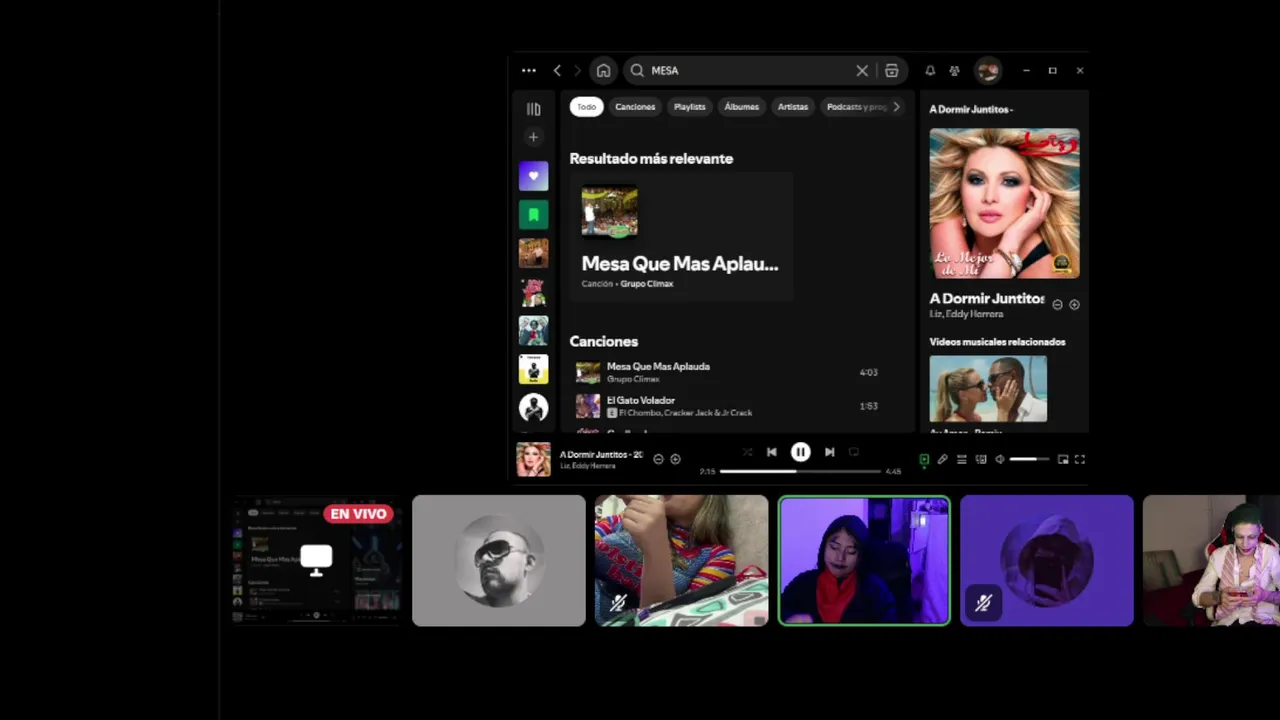Select the Artistas filter chip
The height and width of the screenshot is (720, 1280).
click(793, 107)
